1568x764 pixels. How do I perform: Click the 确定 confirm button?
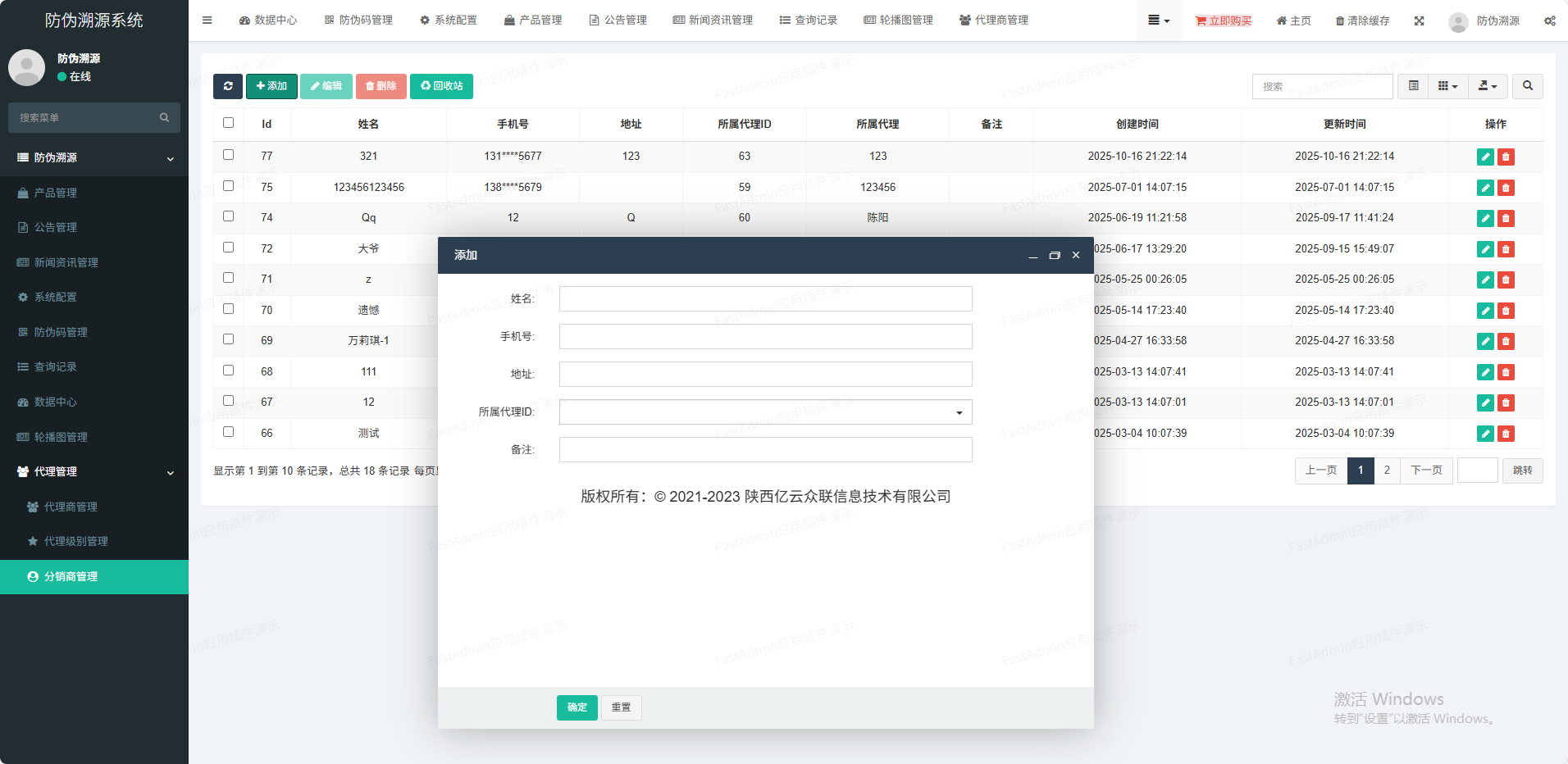[577, 707]
